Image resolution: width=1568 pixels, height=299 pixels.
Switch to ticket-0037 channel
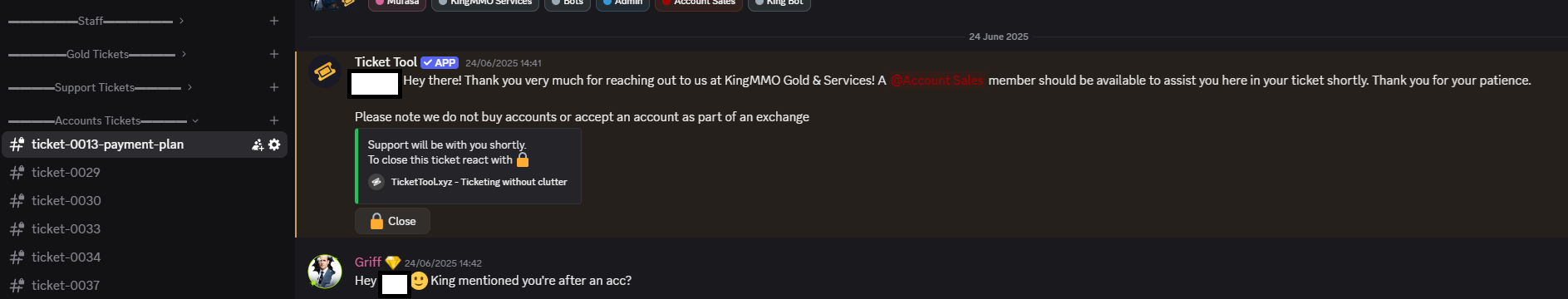point(145,286)
